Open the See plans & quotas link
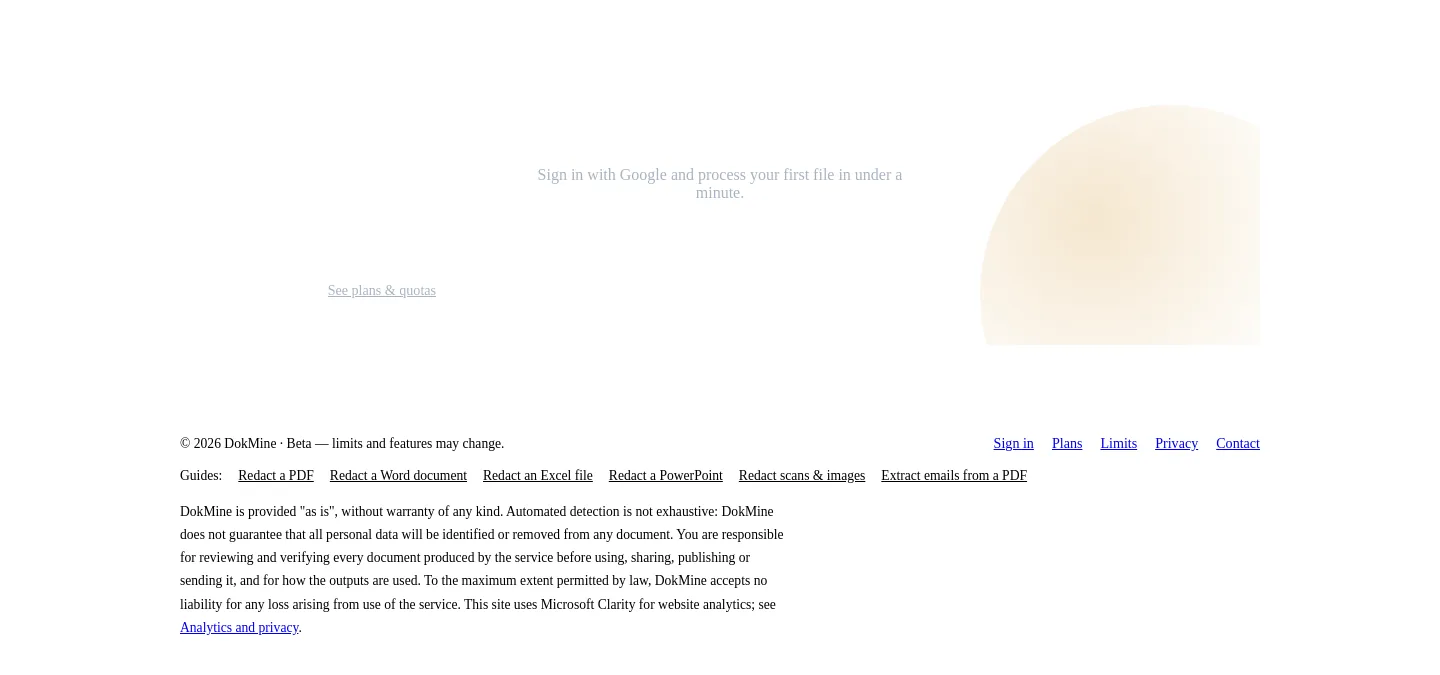The image size is (1440, 675). 381,290
